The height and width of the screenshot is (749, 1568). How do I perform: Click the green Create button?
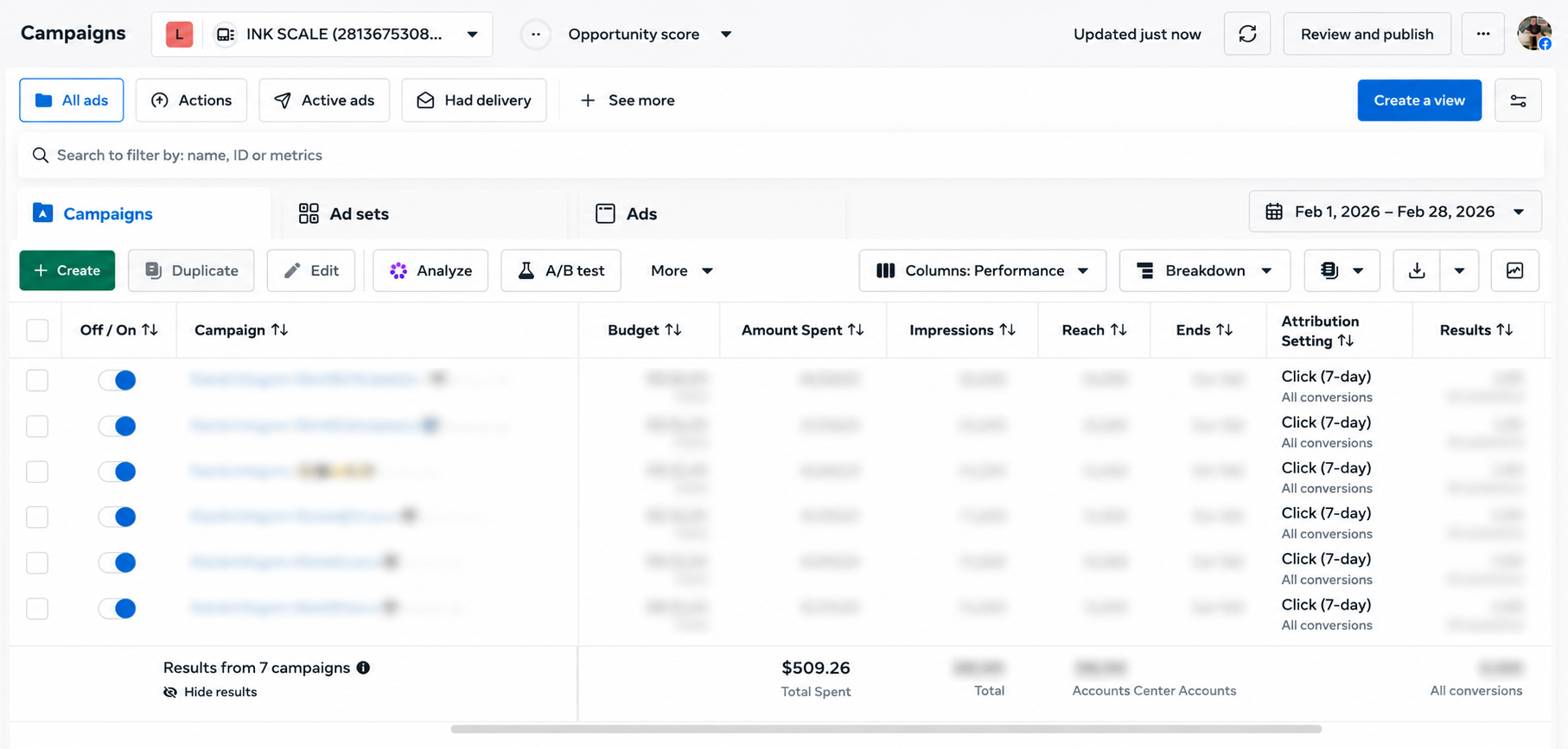click(67, 270)
